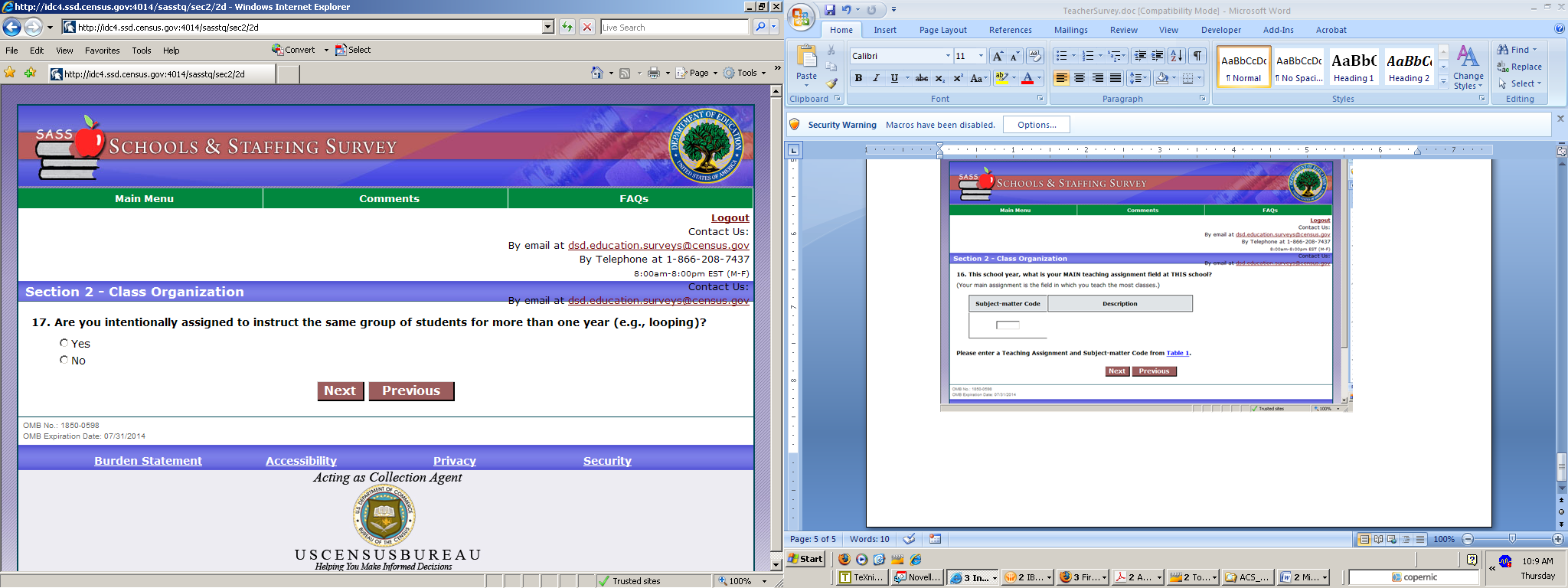Apply Italic formatting in Word
Image resolution: width=1568 pixels, height=588 pixels.
pyautogui.click(x=876, y=78)
